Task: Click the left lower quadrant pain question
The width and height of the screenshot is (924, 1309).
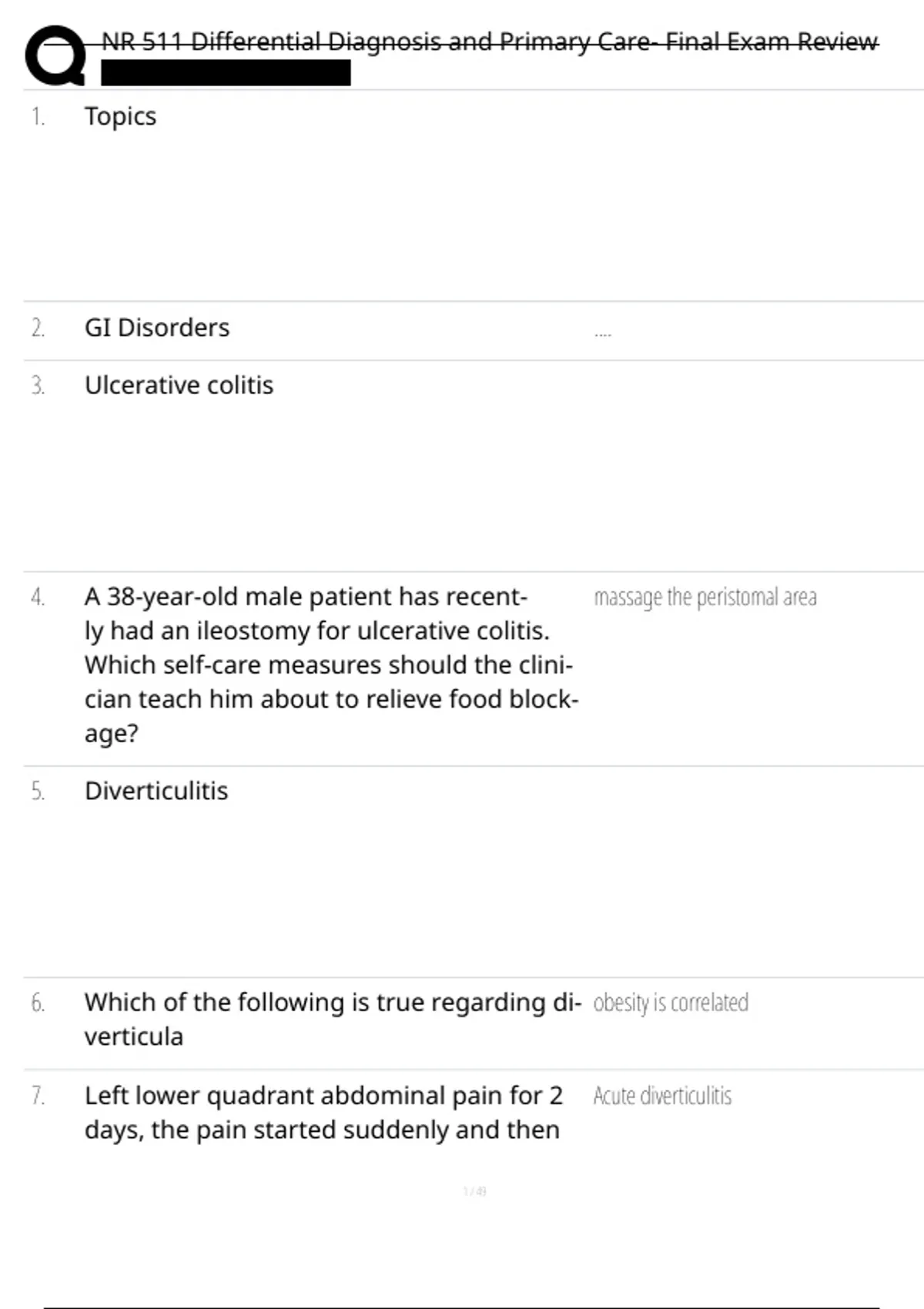Action: (323, 1112)
